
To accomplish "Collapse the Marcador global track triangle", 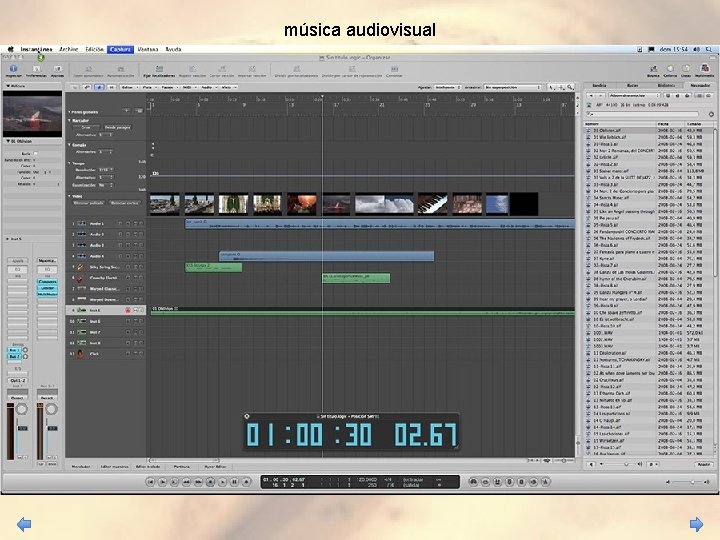I will [71, 120].
